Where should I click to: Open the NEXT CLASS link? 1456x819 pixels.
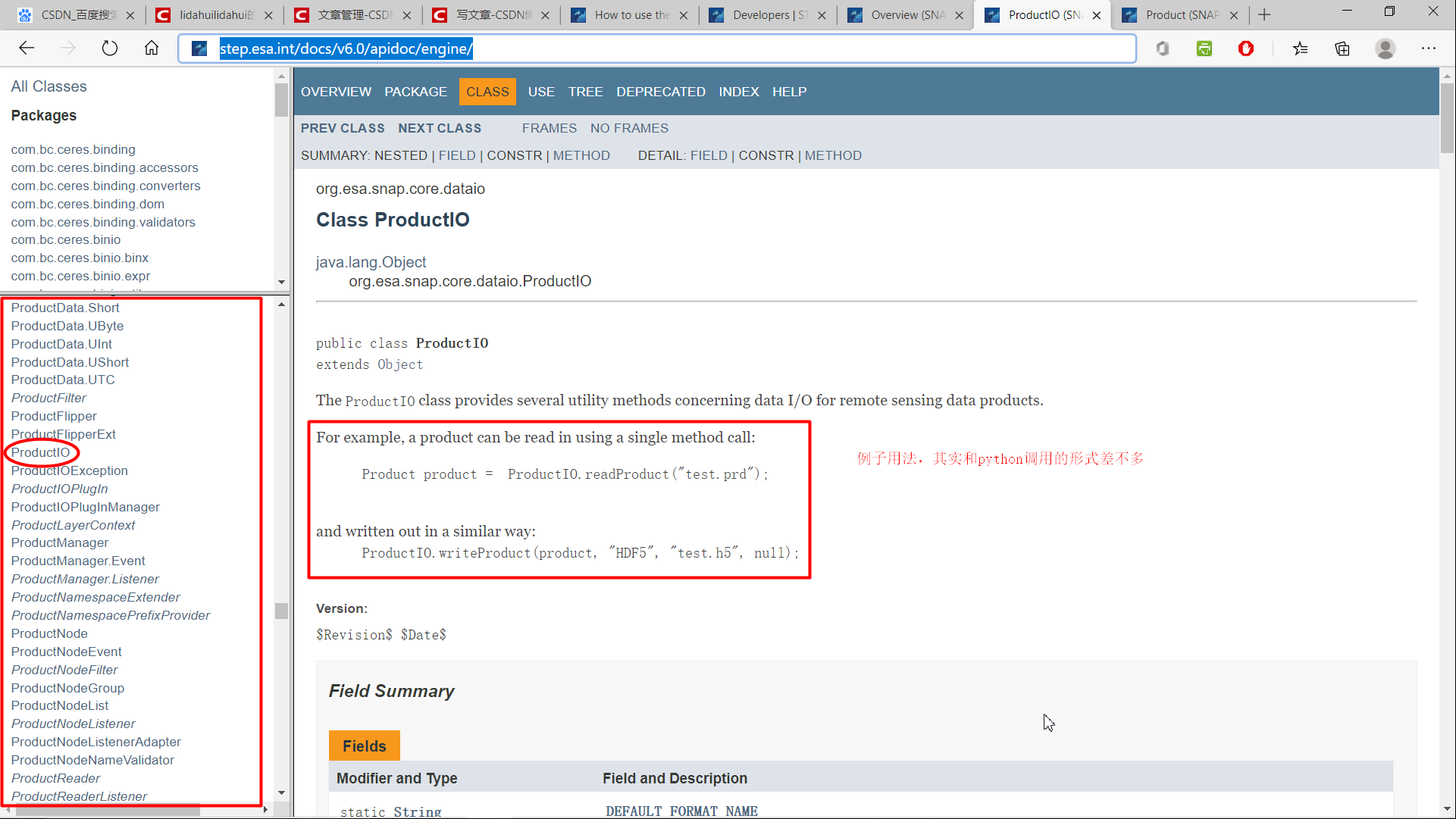[440, 128]
